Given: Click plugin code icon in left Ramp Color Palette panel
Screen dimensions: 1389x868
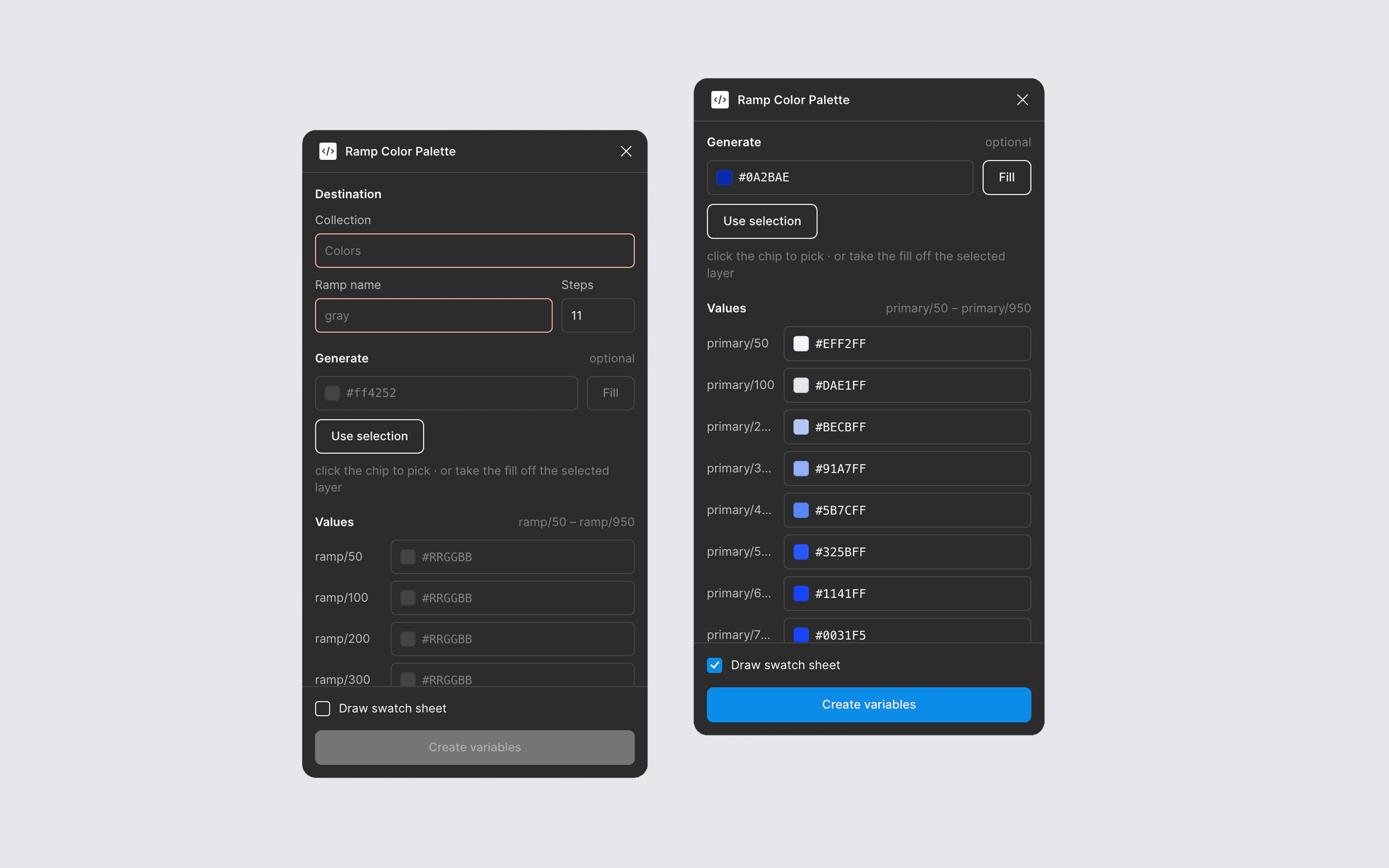Looking at the screenshot, I should tap(328, 151).
